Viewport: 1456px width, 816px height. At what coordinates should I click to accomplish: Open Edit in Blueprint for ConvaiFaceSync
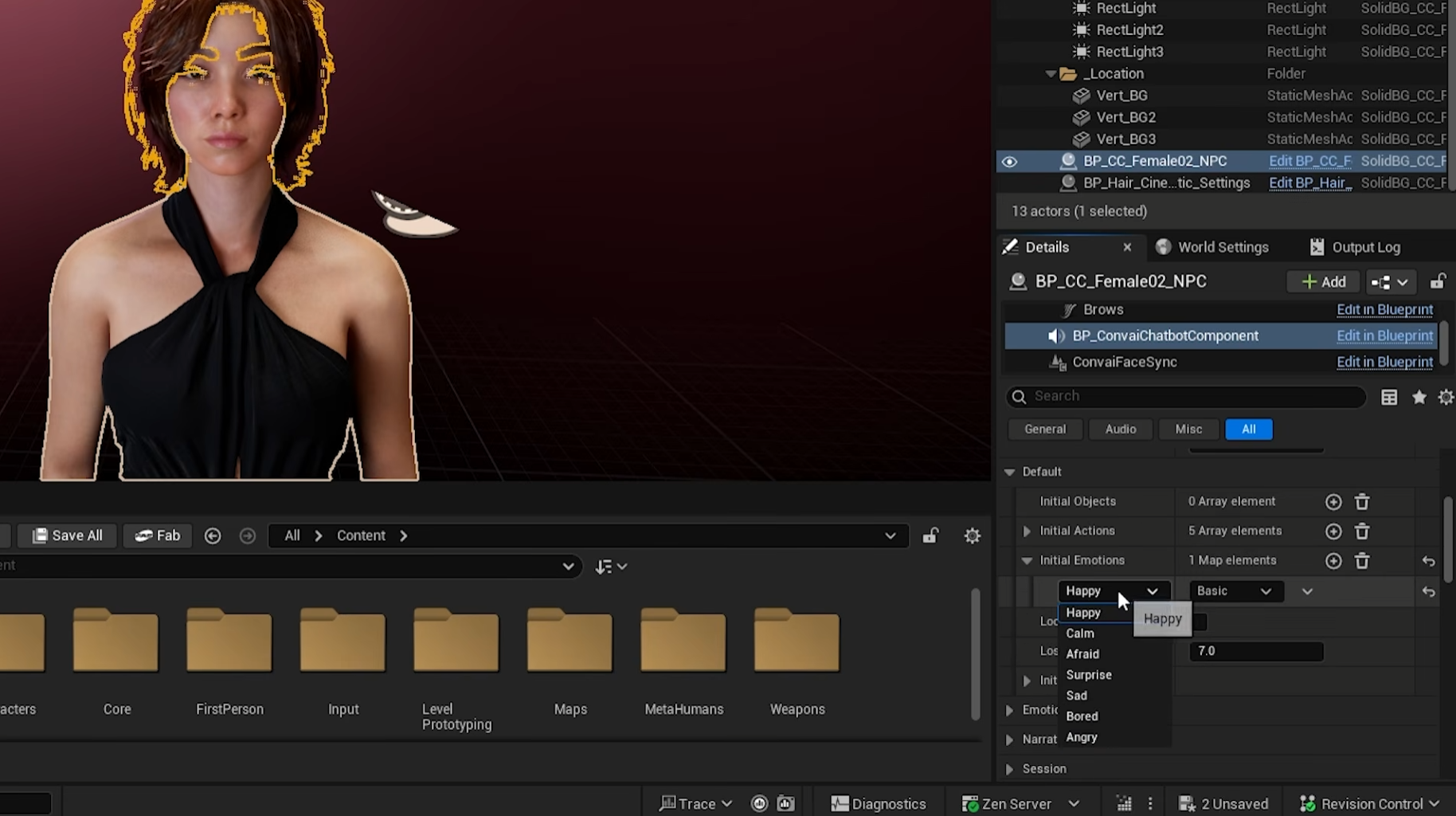click(x=1384, y=362)
